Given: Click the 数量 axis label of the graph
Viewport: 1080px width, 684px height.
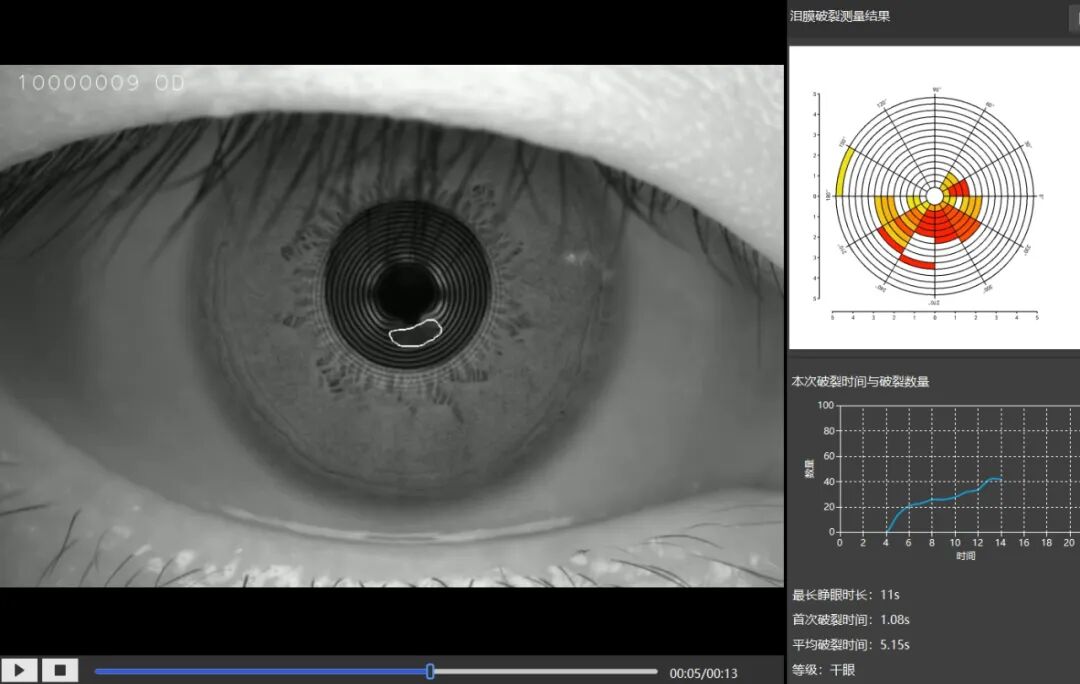Looking at the screenshot, I should pyautogui.click(x=809, y=468).
